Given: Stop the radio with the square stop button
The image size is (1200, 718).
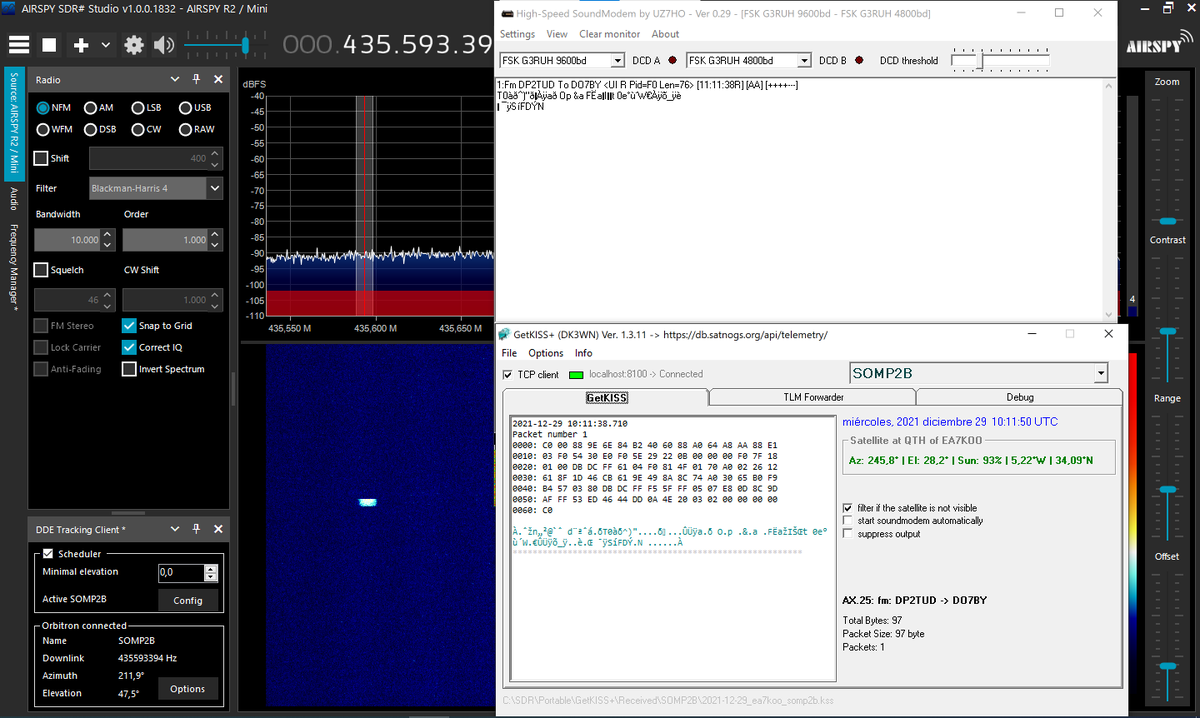Looking at the screenshot, I should (x=49, y=45).
